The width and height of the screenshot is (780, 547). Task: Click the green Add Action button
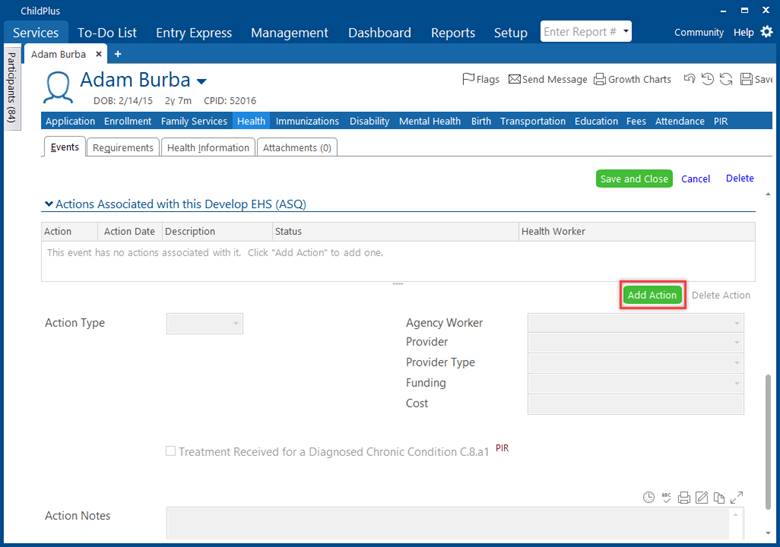(652, 295)
